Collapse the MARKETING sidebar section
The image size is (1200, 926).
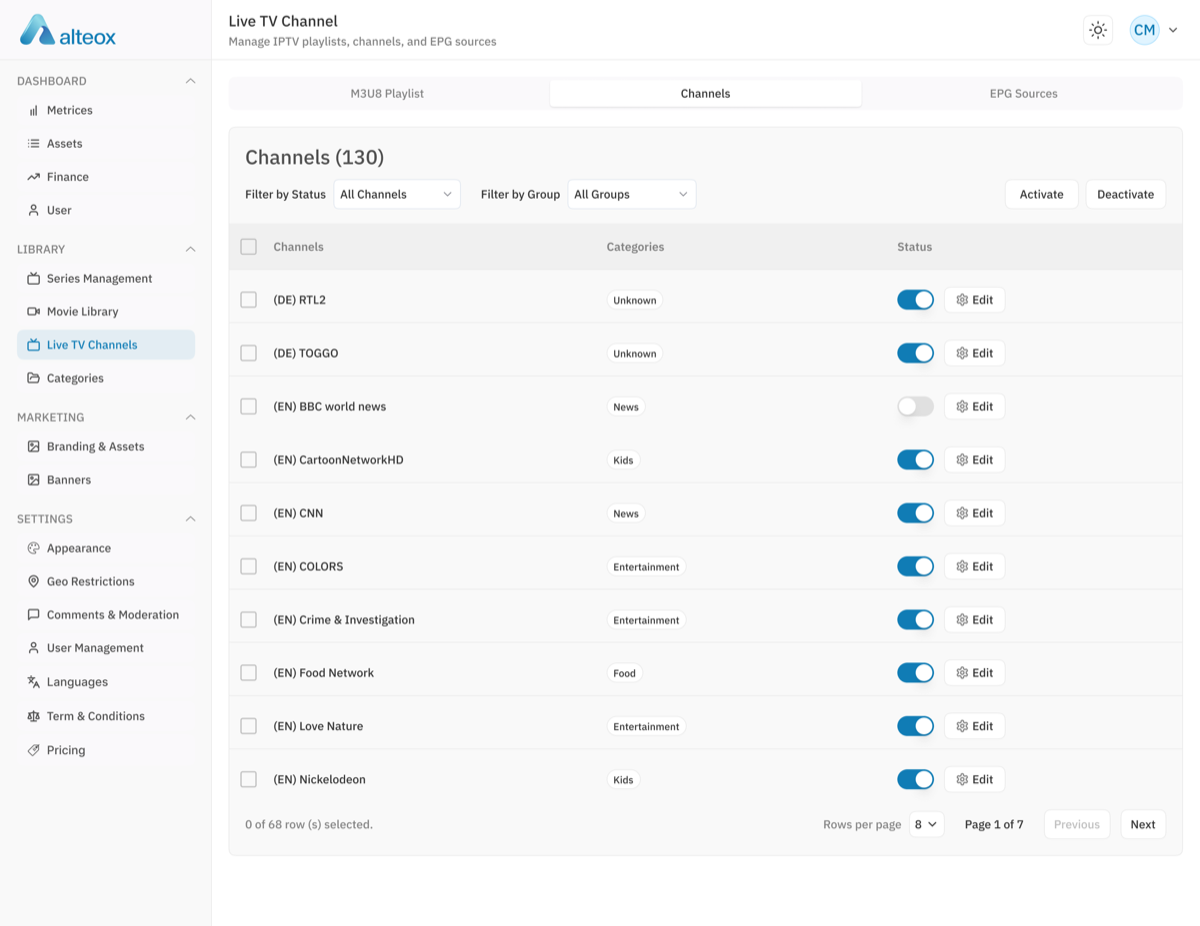pyautogui.click(x=190, y=417)
